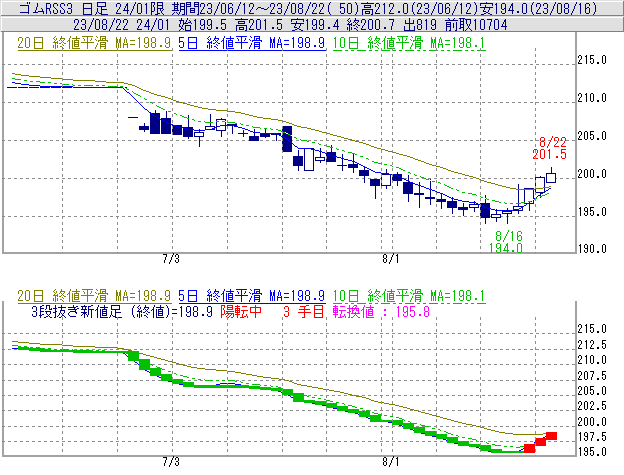
Task: Select the last red block in lower chart
Action: coord(551,436)
